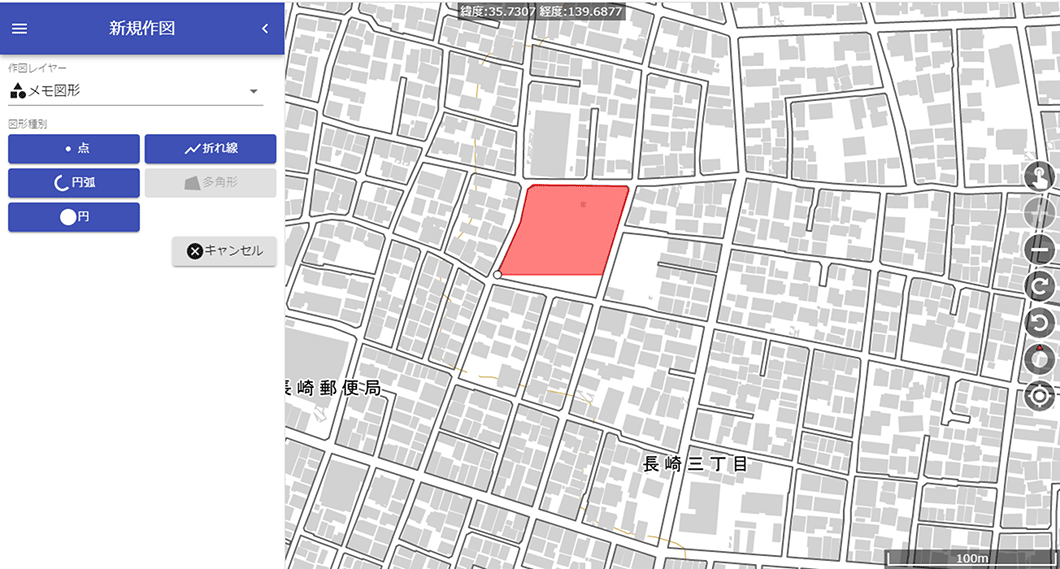This screenshot has width=1060, height=569.
Task: Rotate the map clockwise
Action: pyautogui.click(x=1041, y=286)
